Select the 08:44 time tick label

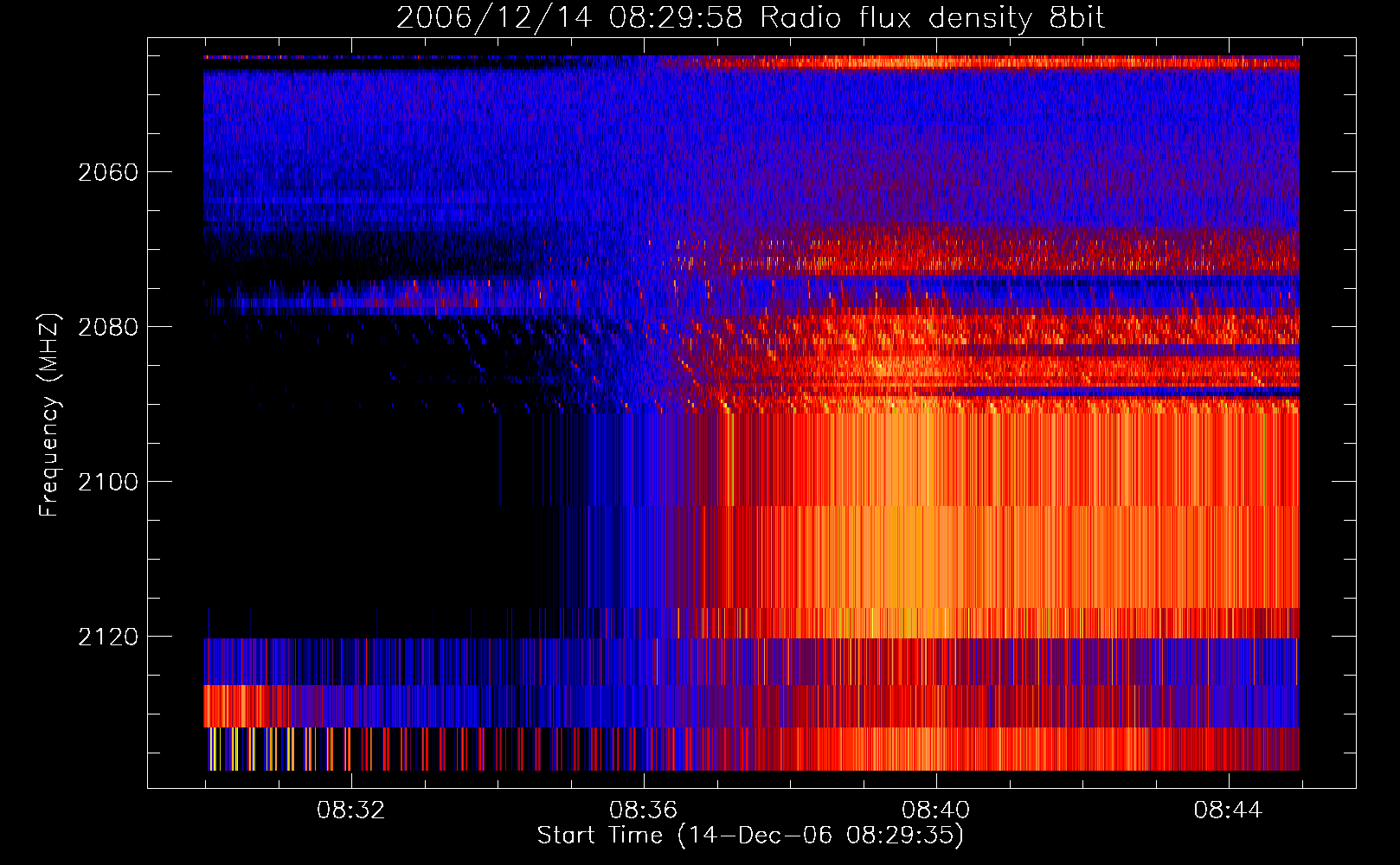pyautogui.click(x=1228, y=811)
